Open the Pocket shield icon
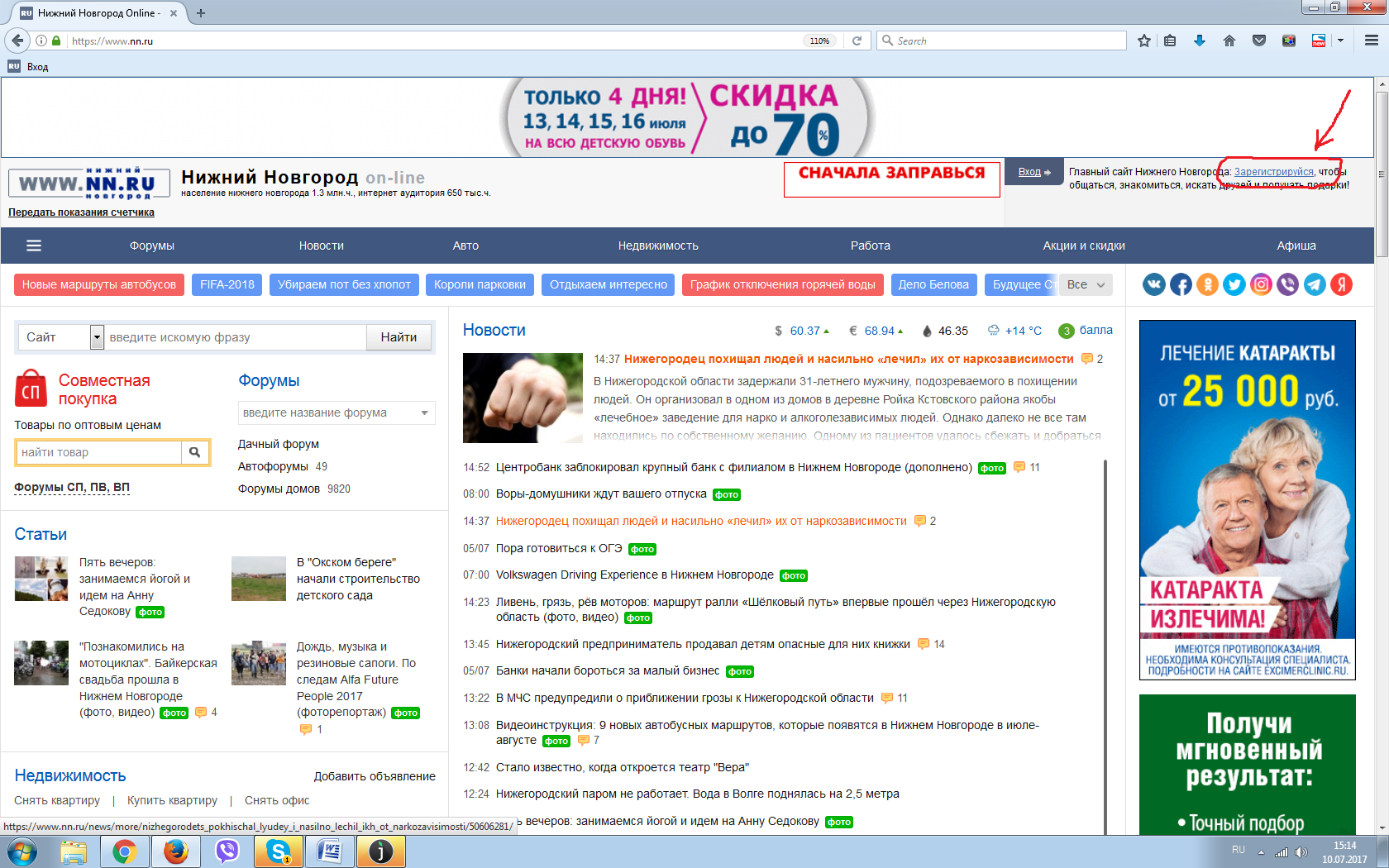 coord(1259,41)
